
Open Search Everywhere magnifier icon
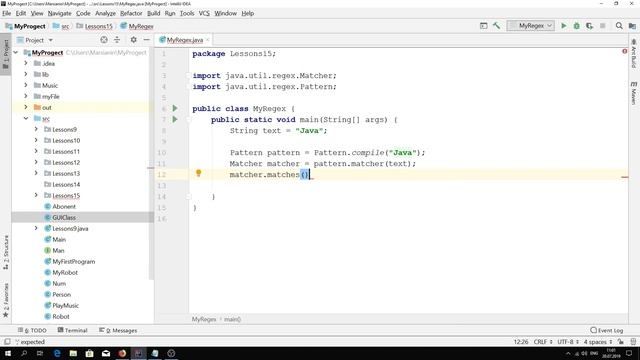click(x=619, y=26)
